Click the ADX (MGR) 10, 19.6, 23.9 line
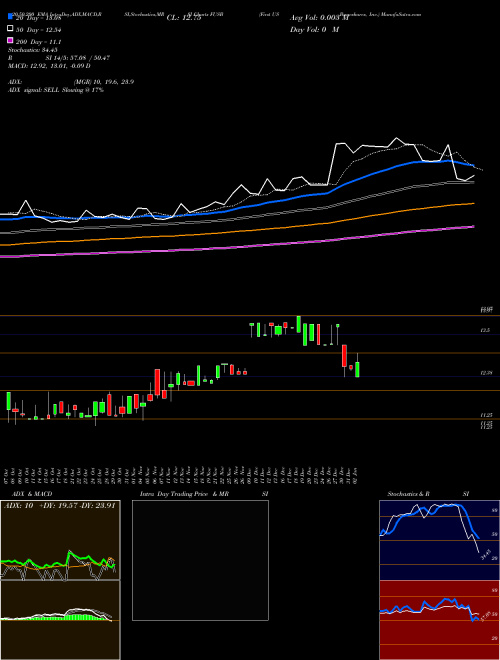The image size is (500, 660). pos(71,82)
